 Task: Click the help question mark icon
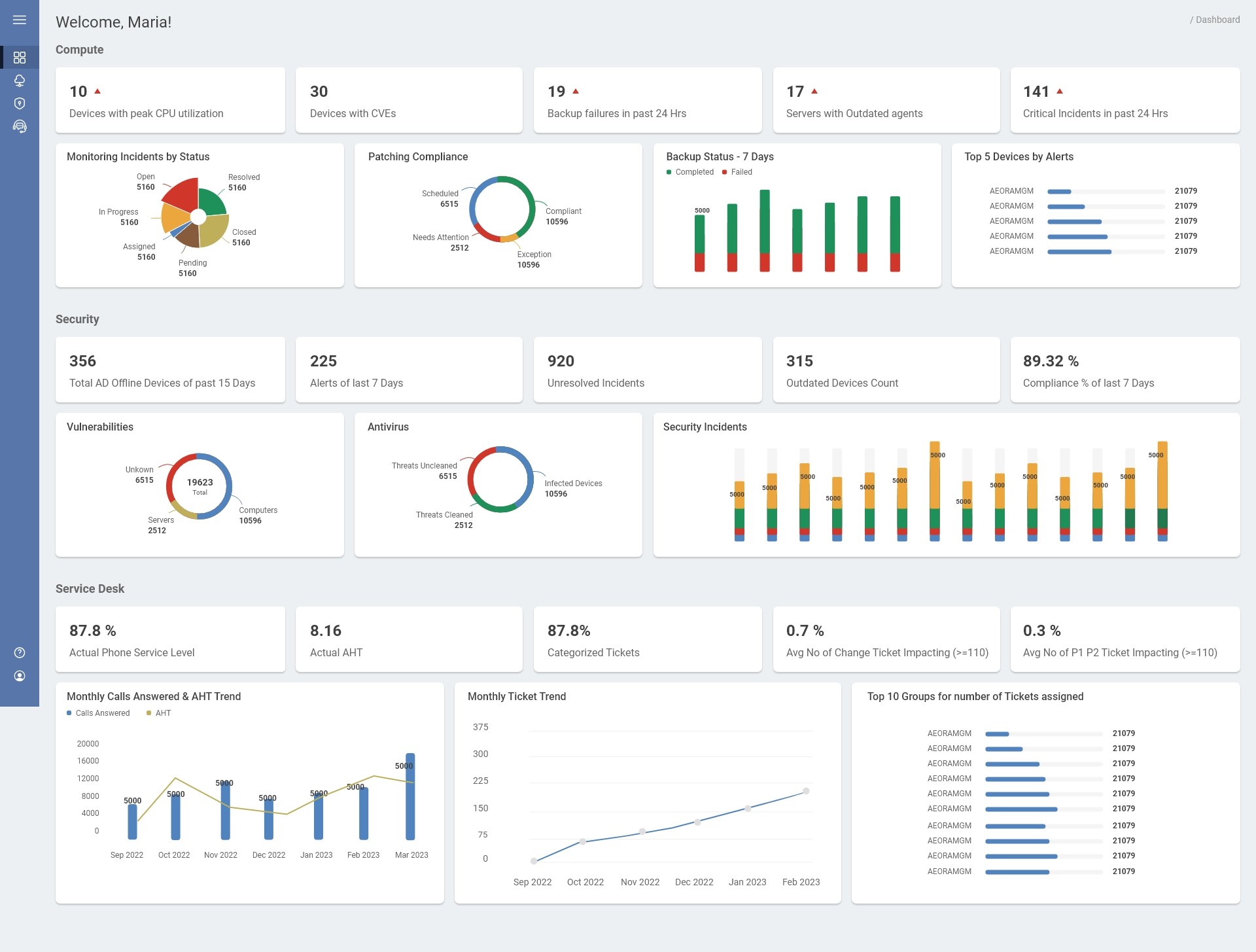coord(20,652)
